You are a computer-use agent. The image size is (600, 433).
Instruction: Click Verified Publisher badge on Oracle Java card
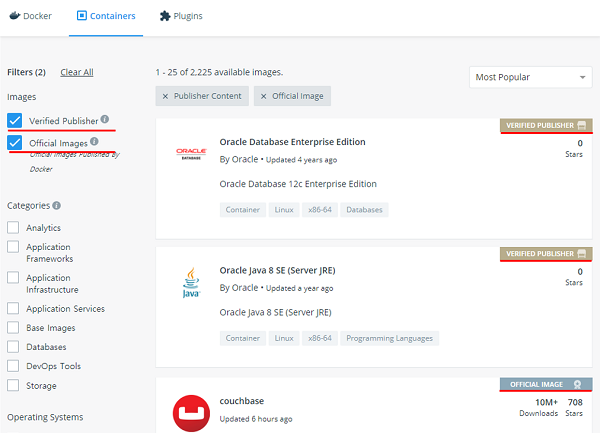point(546,254)
